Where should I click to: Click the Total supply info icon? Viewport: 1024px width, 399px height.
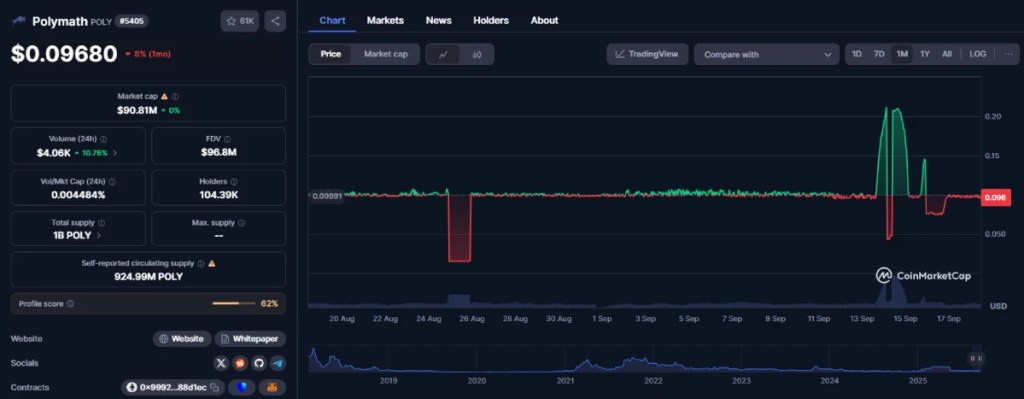[101, 223]
